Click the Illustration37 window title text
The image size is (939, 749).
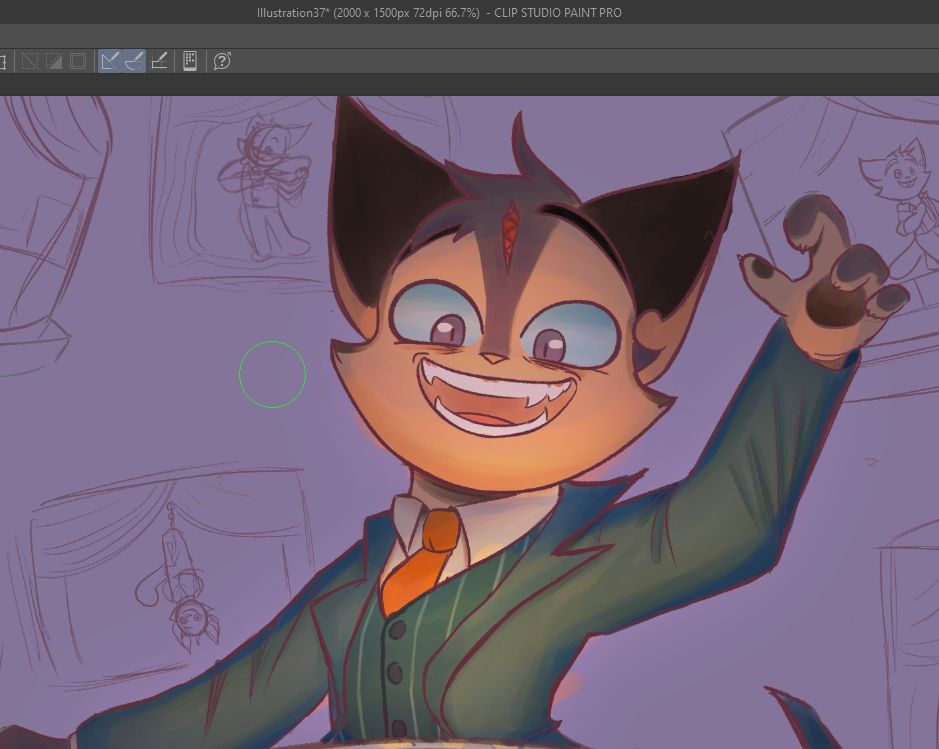tap(439, 13)
